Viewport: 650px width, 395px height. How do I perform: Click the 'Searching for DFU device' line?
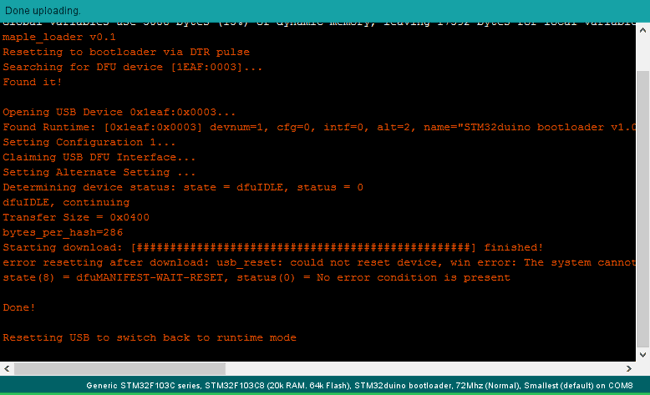click(x=132, y=67)
